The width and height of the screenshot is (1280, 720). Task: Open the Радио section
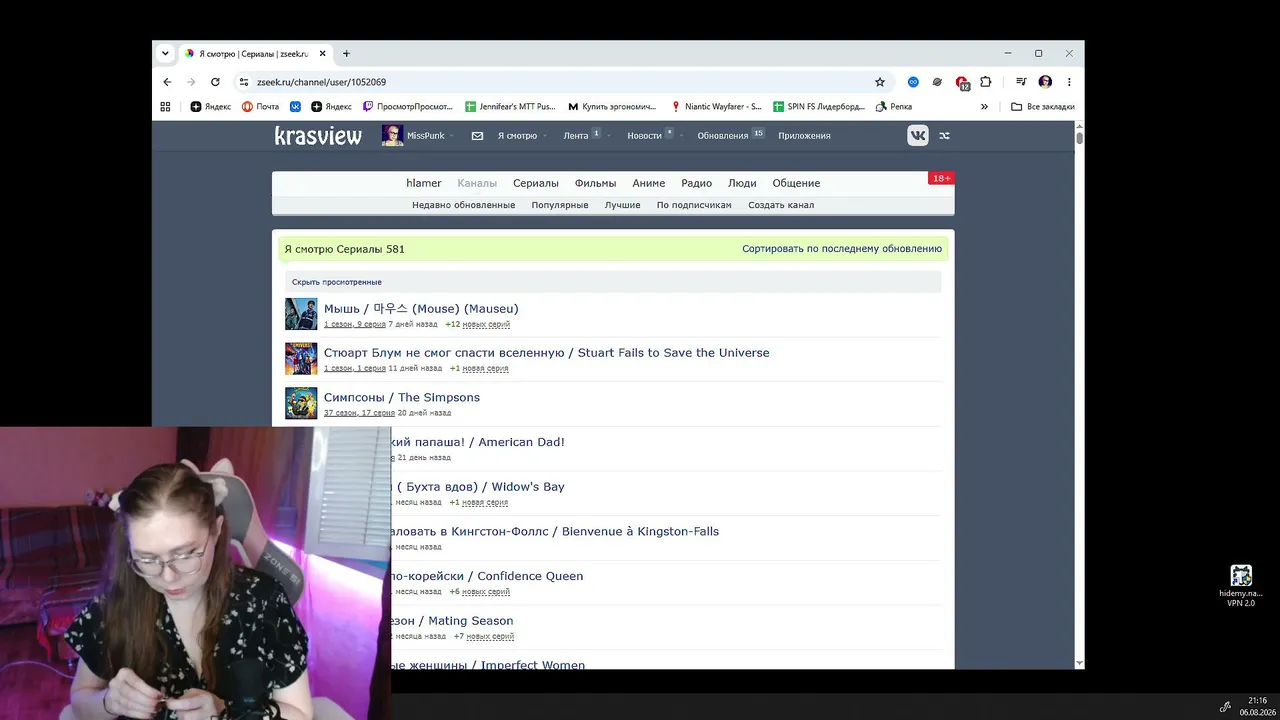[x=697, y=183]
